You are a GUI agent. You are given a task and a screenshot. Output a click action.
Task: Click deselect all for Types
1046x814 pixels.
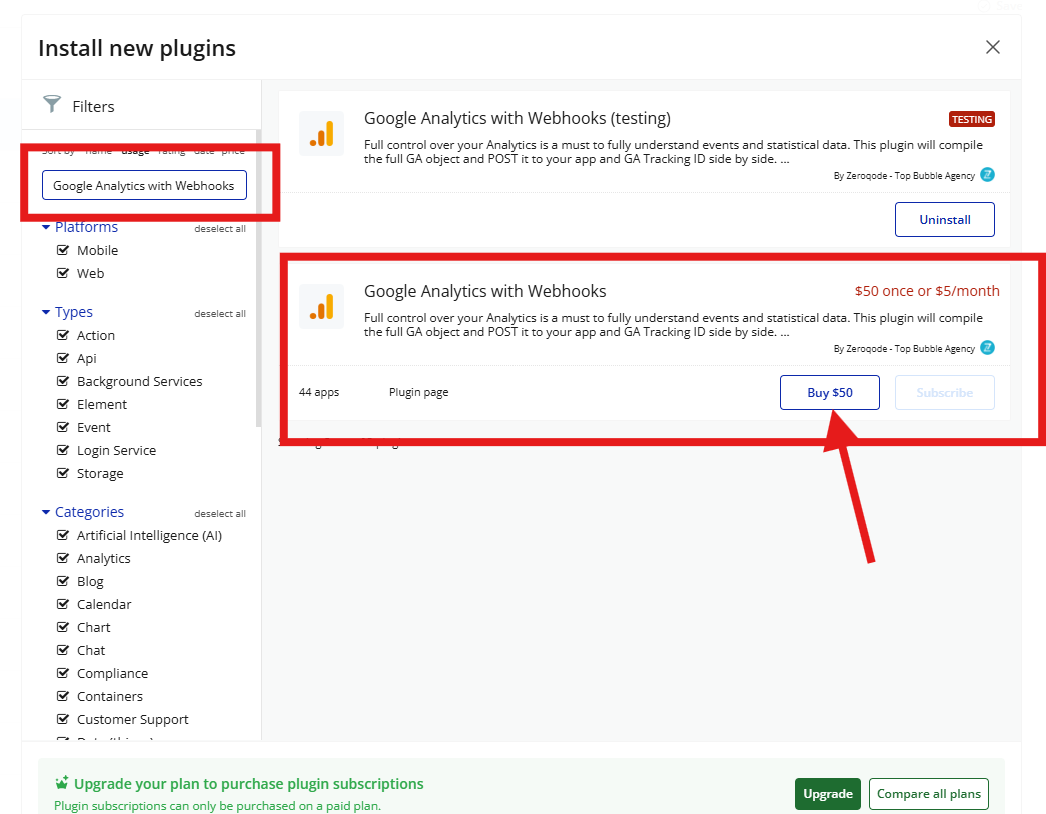point(219,314)
